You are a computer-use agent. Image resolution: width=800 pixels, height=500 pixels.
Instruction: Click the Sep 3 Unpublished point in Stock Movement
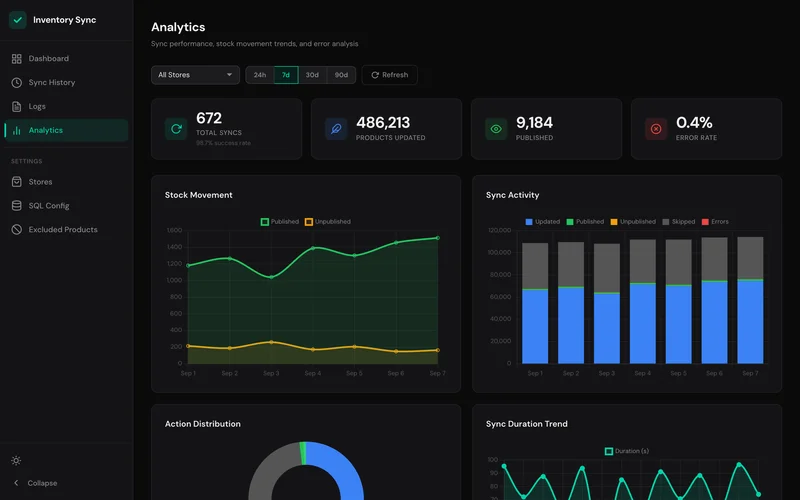coord(271,342)
